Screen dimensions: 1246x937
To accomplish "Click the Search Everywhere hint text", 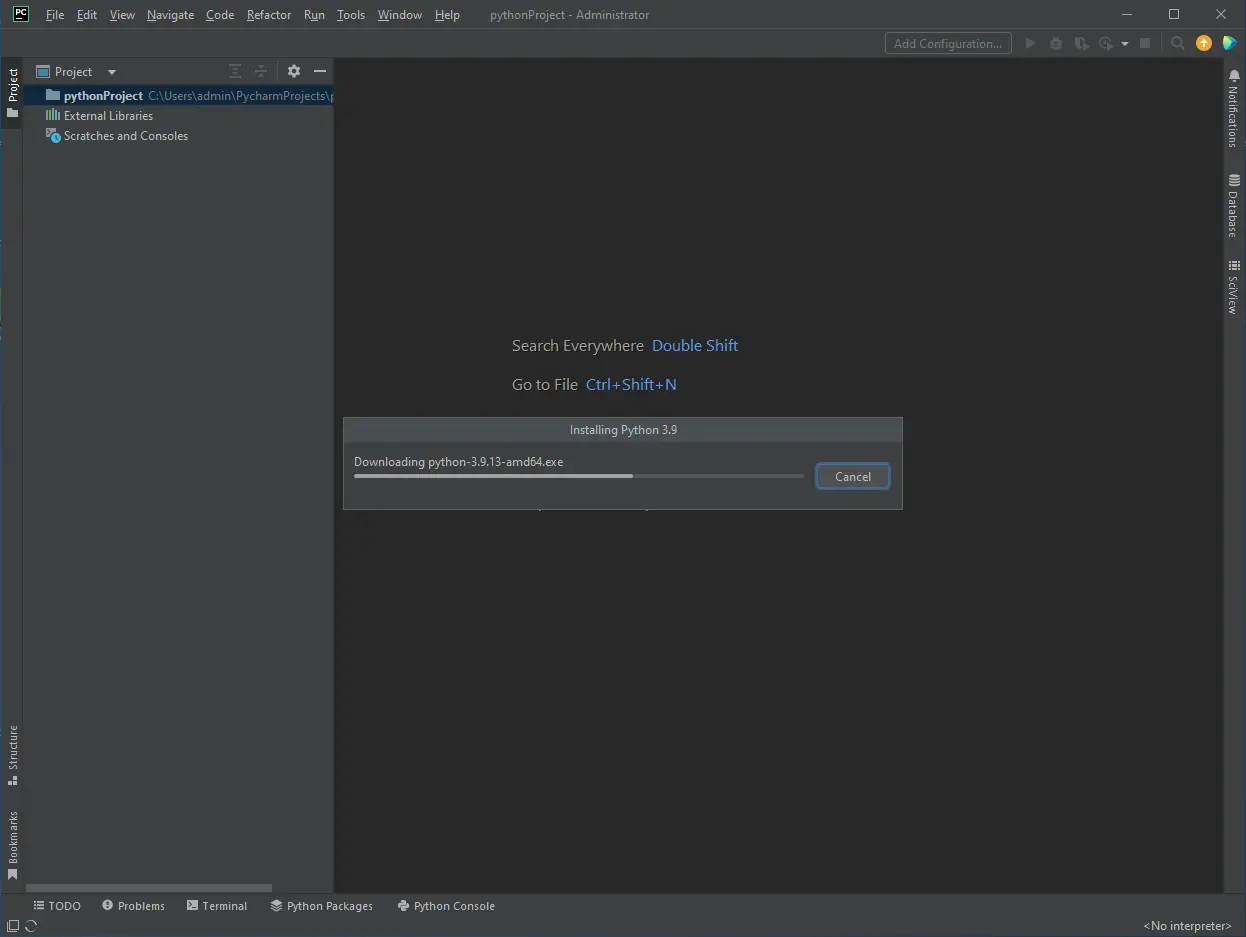I will [x=578, y=345].
